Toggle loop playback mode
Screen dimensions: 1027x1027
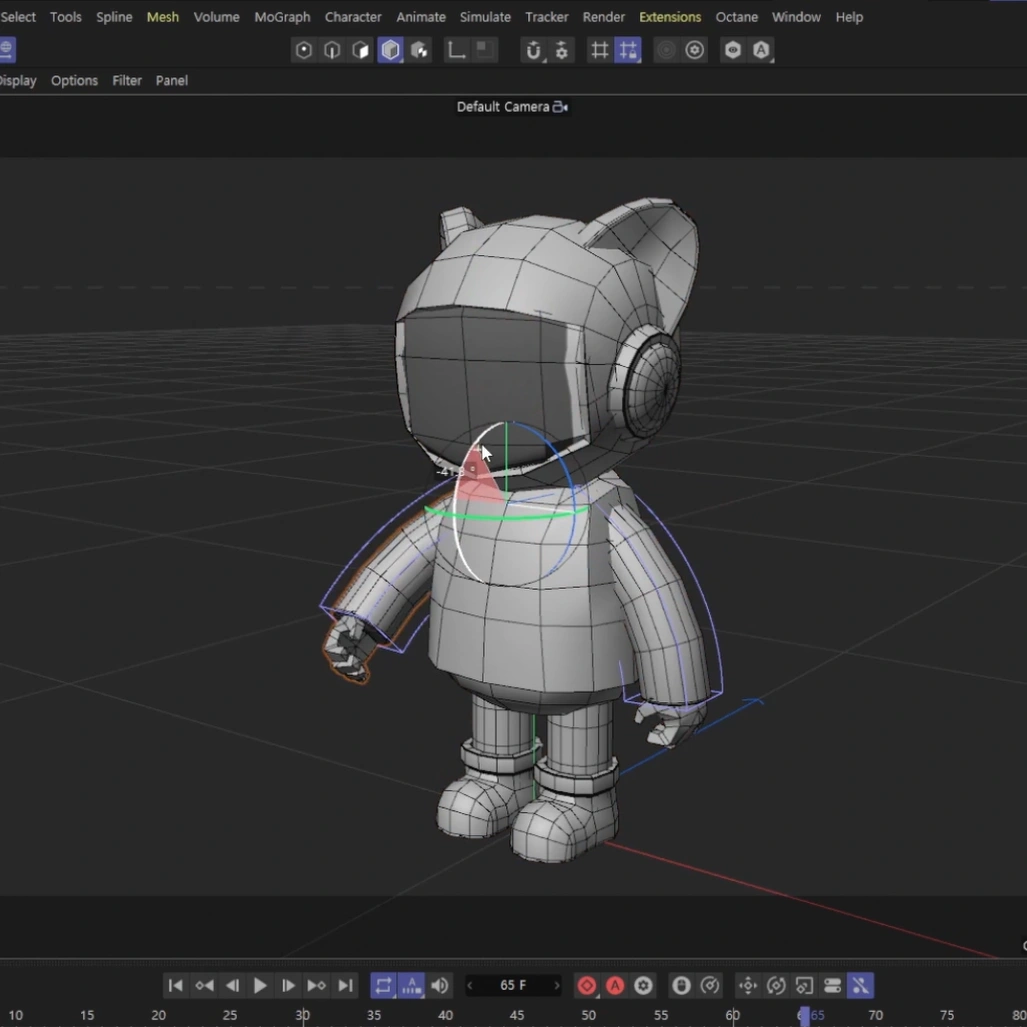(383, 985)
